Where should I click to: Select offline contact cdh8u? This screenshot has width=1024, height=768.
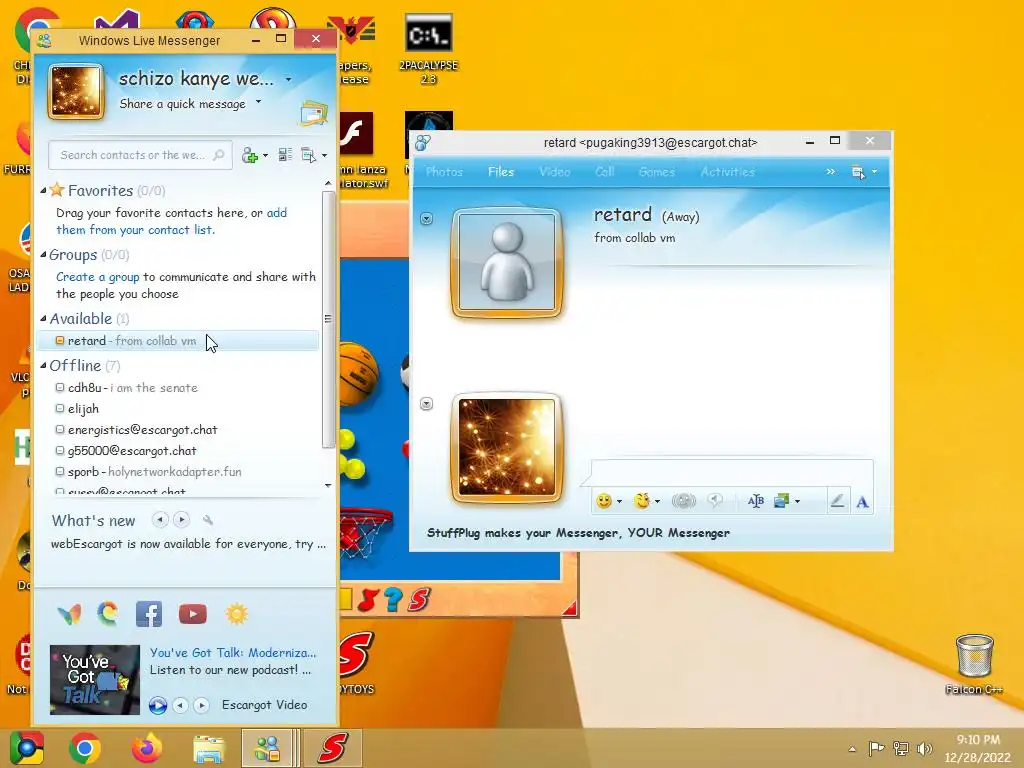click(x=133, y=388)
